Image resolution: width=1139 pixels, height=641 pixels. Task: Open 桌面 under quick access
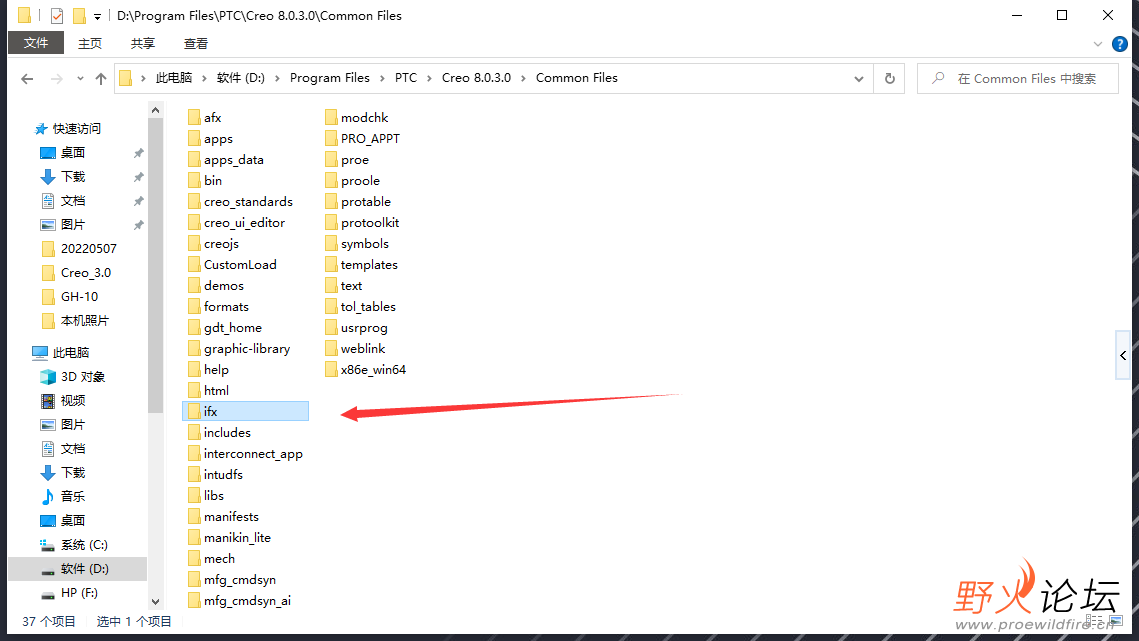pos(73,153)
